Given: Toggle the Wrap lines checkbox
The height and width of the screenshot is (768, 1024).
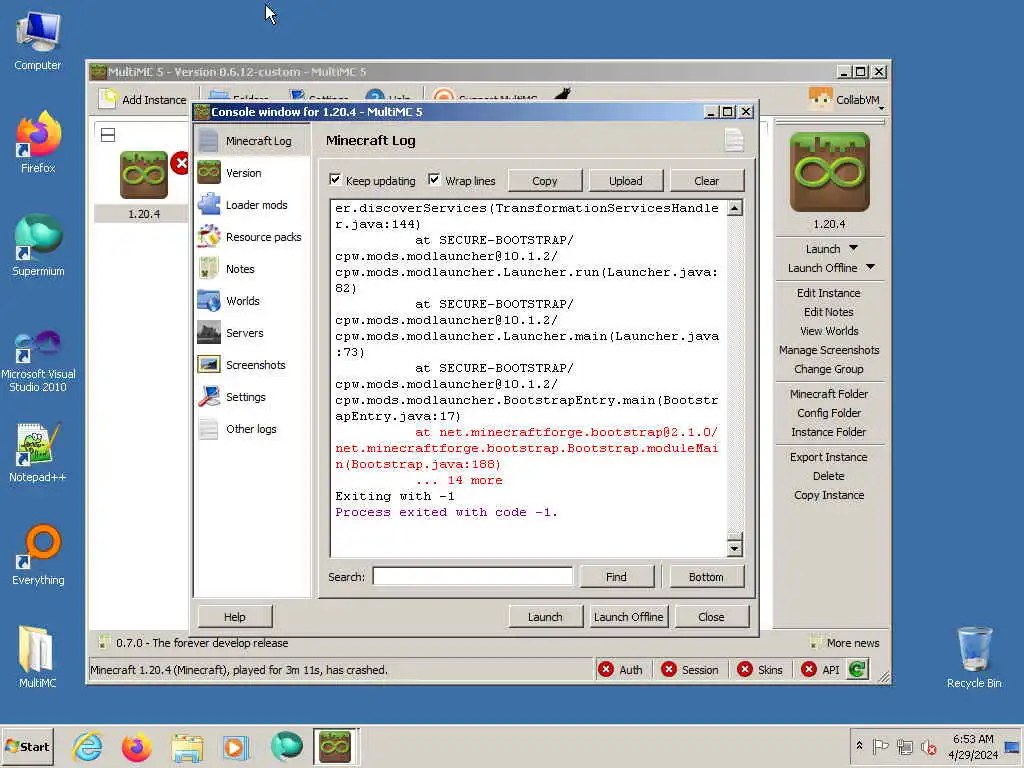Looking at the screenshot, I should [x=434, y=180].
